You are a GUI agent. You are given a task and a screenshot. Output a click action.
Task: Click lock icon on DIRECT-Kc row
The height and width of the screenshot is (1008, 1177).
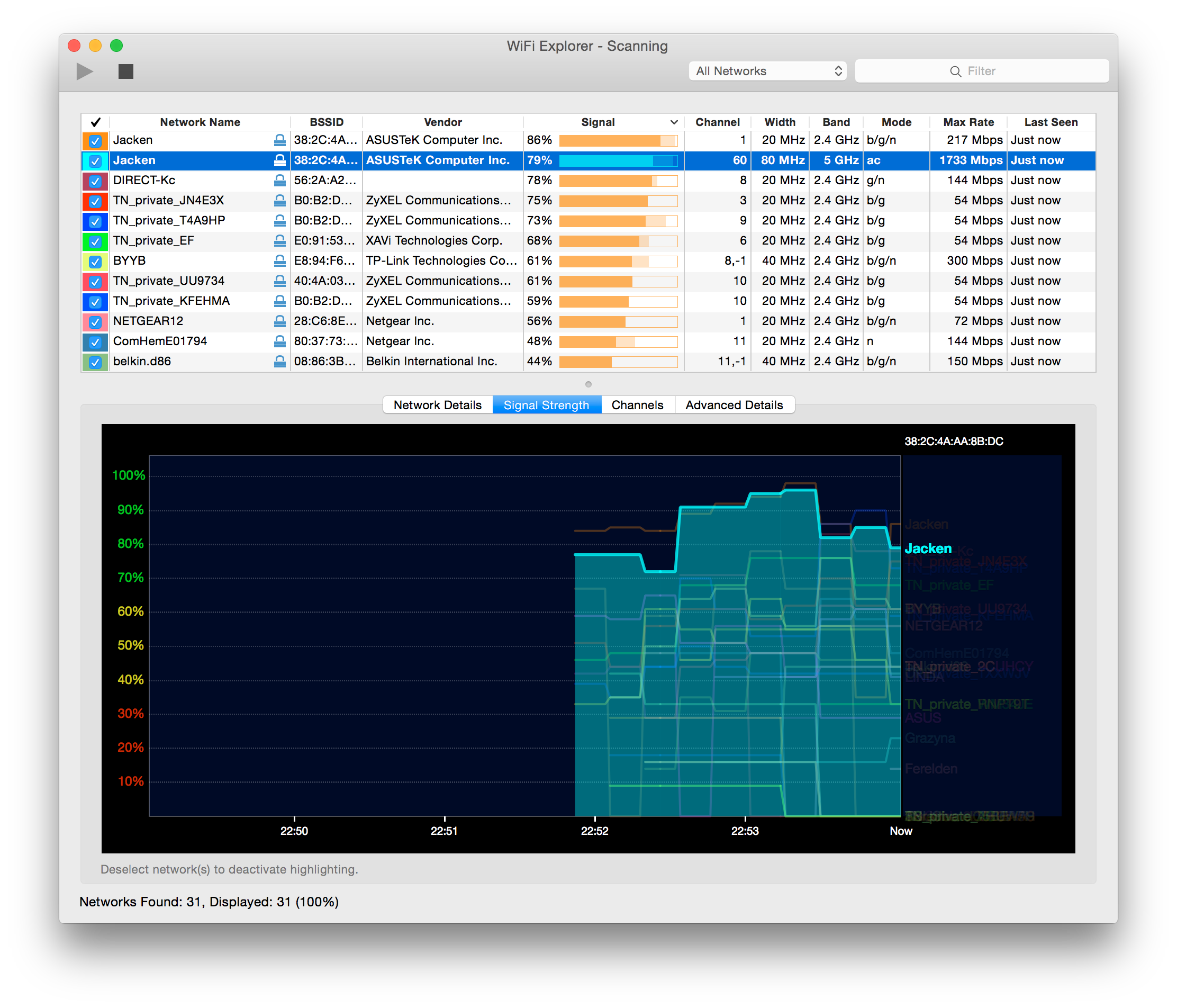point(279,180)
